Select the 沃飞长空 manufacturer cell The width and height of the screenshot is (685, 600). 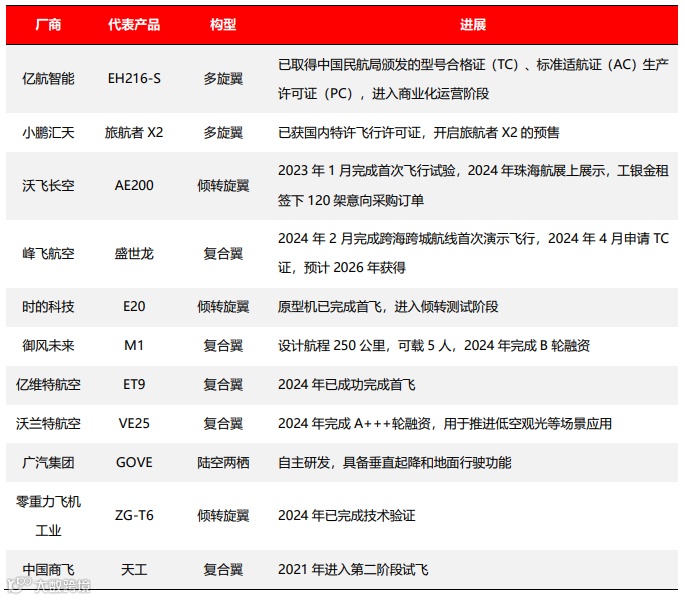[48, 186]
